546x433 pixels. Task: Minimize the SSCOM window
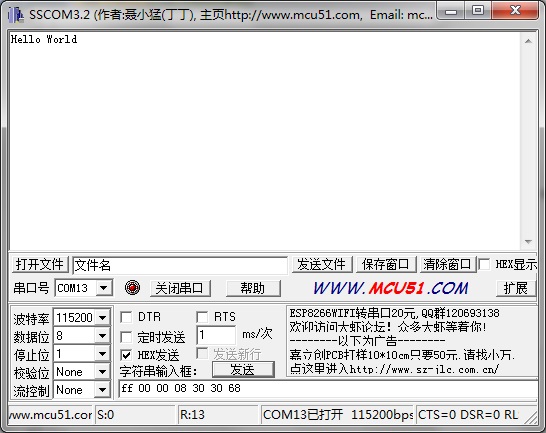pyautogui.click(x=451, y=10)
